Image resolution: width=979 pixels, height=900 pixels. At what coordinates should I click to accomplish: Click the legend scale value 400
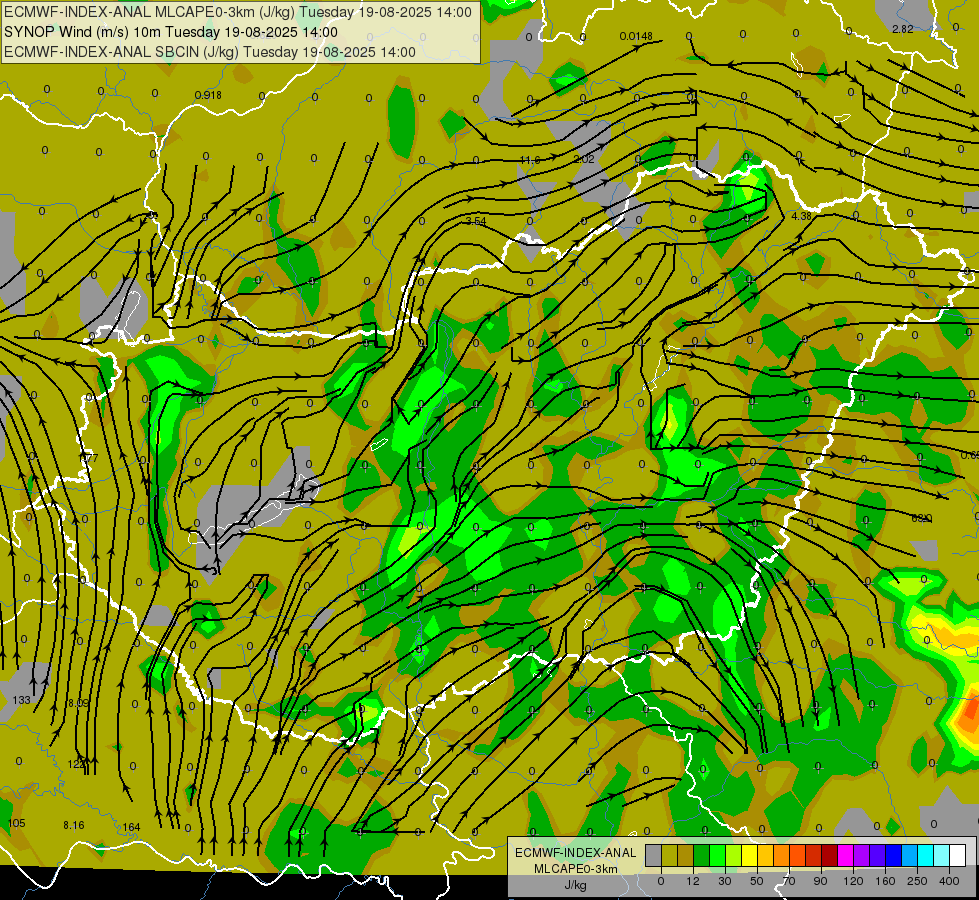click(x=949, y=881)
